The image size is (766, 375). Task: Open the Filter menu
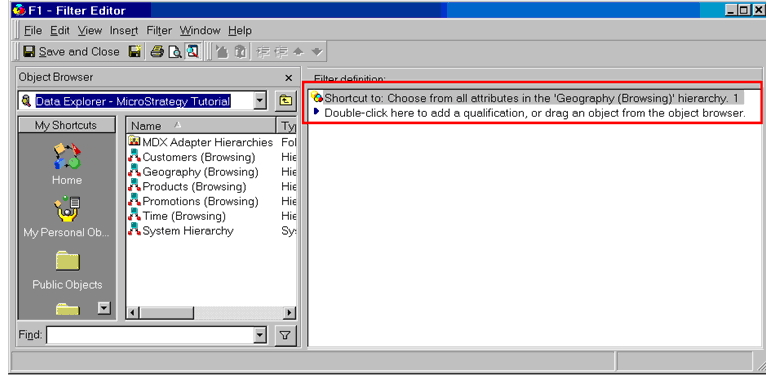pos(159,30)
